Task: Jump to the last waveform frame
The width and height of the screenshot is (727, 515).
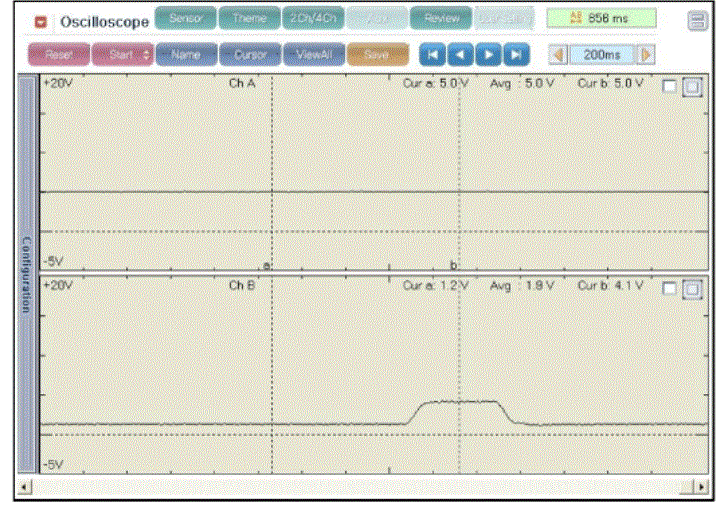Action: 516,54
